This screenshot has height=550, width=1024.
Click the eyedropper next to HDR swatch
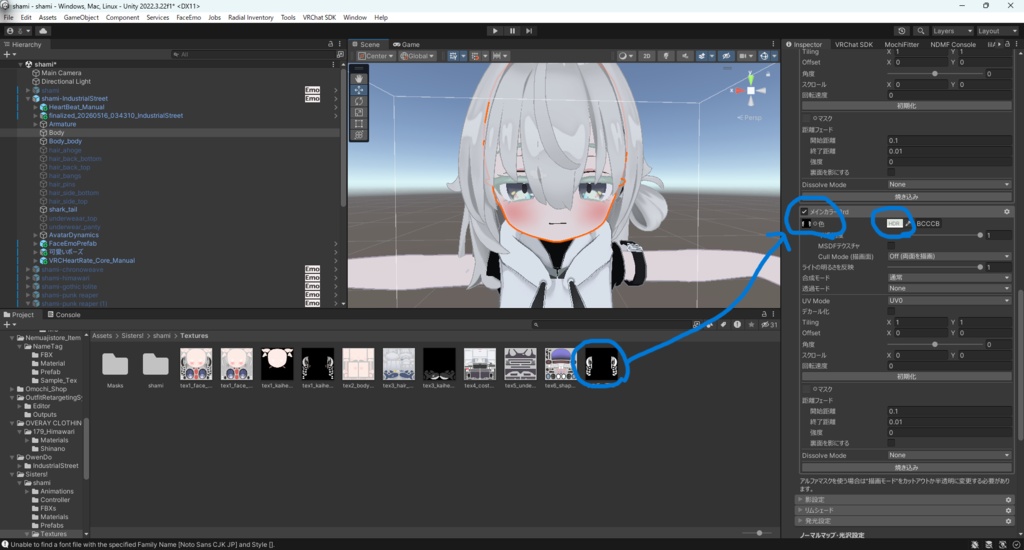pyautogui.click(x=908, y=223)
